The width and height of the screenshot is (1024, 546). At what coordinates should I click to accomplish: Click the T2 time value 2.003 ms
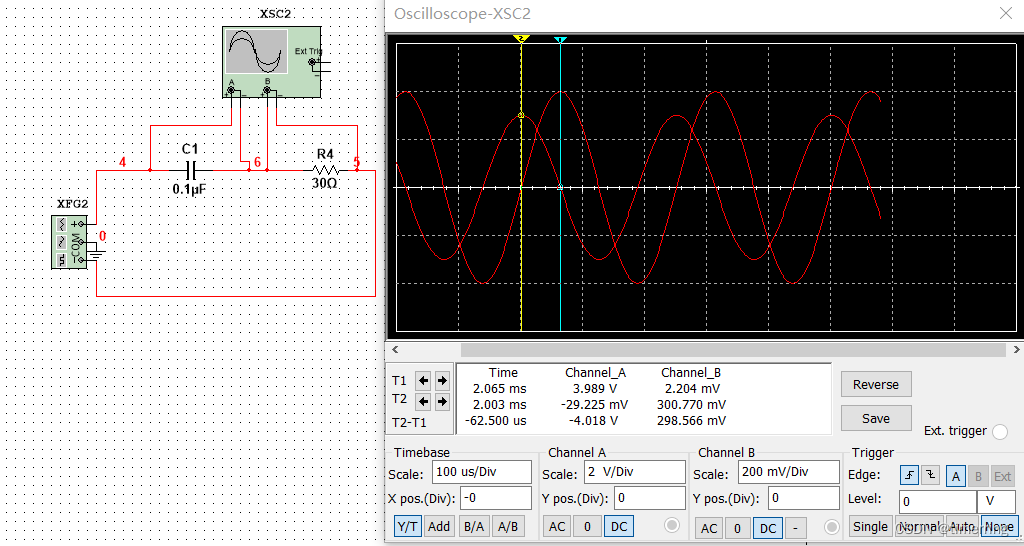tap(499, 405)
